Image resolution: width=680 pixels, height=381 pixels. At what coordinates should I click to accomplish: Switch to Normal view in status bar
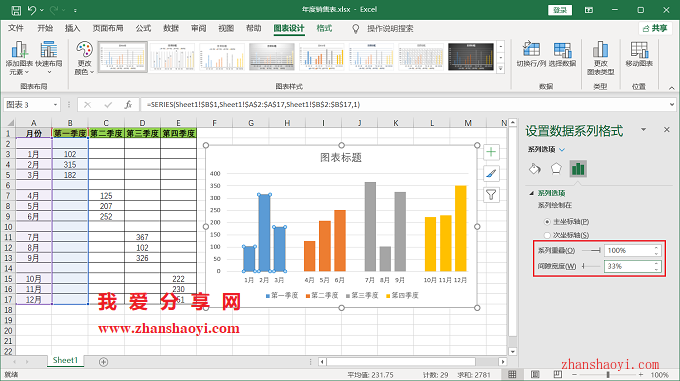pyautogui.click(x=512, y=374)
